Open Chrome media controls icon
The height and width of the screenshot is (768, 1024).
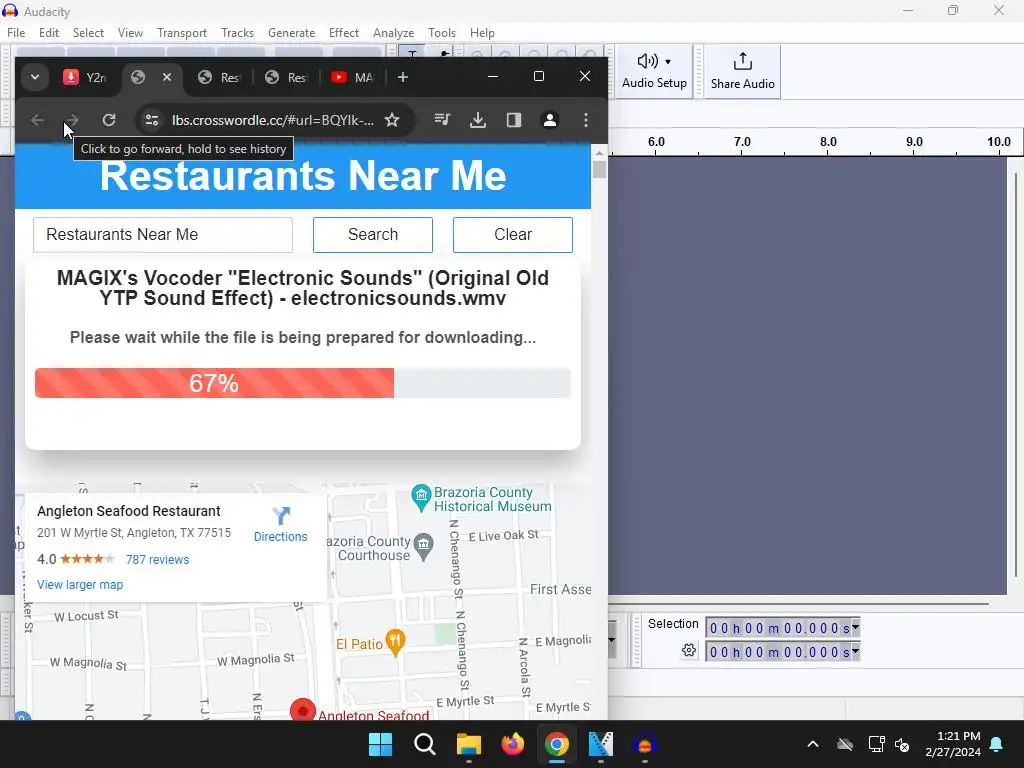pos(442,120)
